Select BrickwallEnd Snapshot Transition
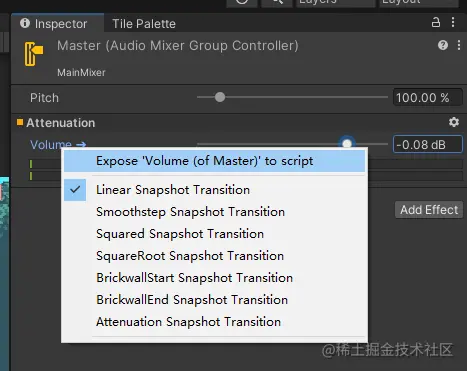 pos(214,300)
